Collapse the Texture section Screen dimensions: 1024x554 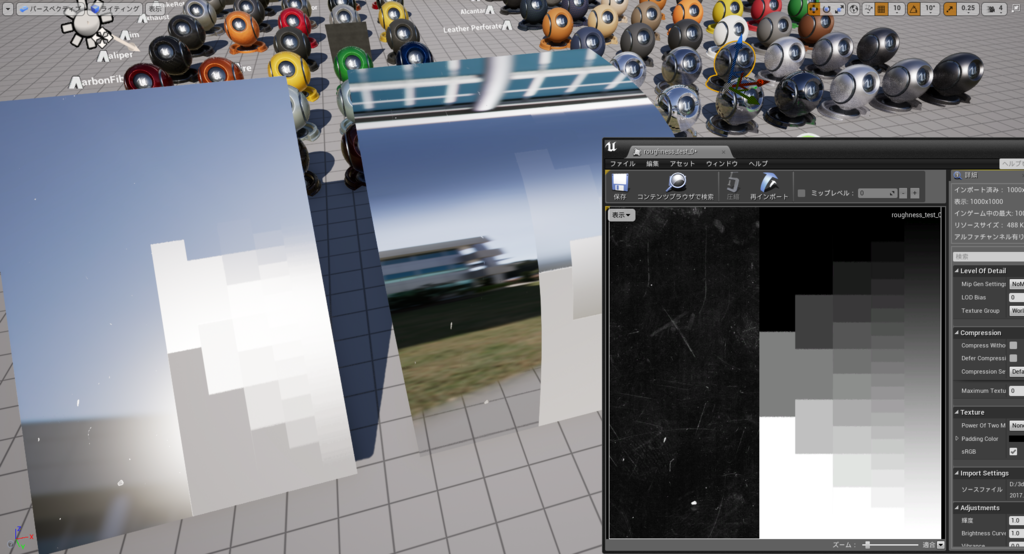click(x=957, y=412)
